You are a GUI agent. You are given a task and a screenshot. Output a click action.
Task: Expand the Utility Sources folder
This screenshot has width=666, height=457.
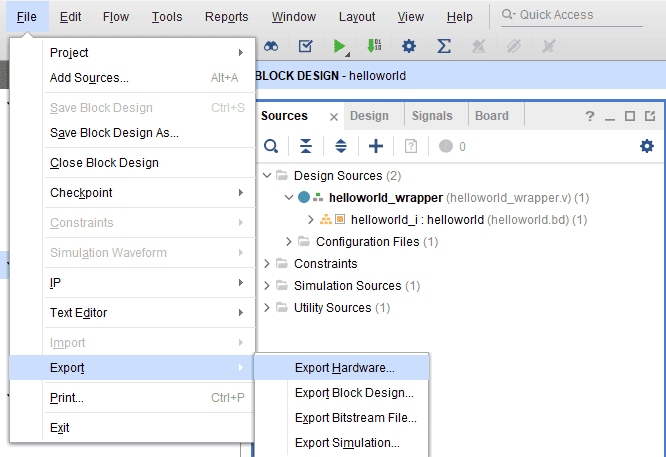click(268, 308)
